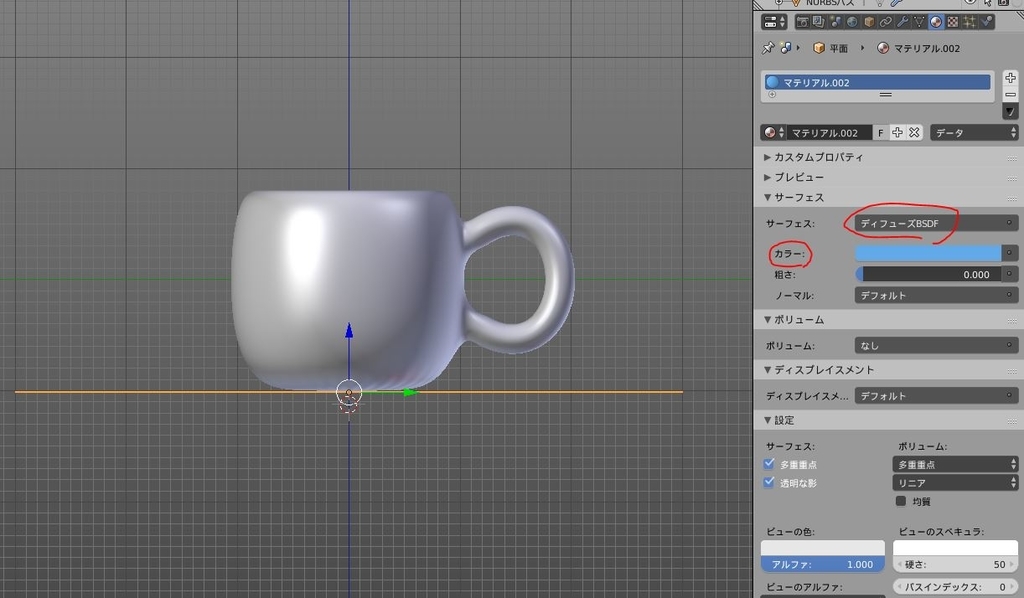Click the blue カラー color swatch

coord(928,253)
